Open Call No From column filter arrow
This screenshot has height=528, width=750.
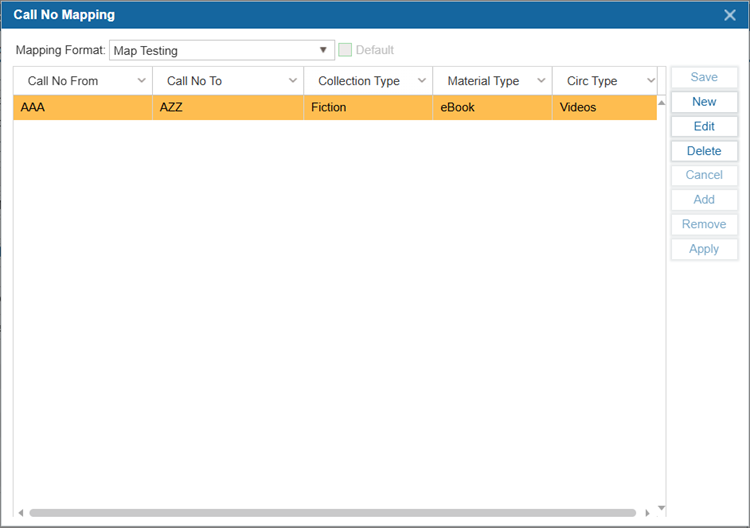(x=141, y=81)
